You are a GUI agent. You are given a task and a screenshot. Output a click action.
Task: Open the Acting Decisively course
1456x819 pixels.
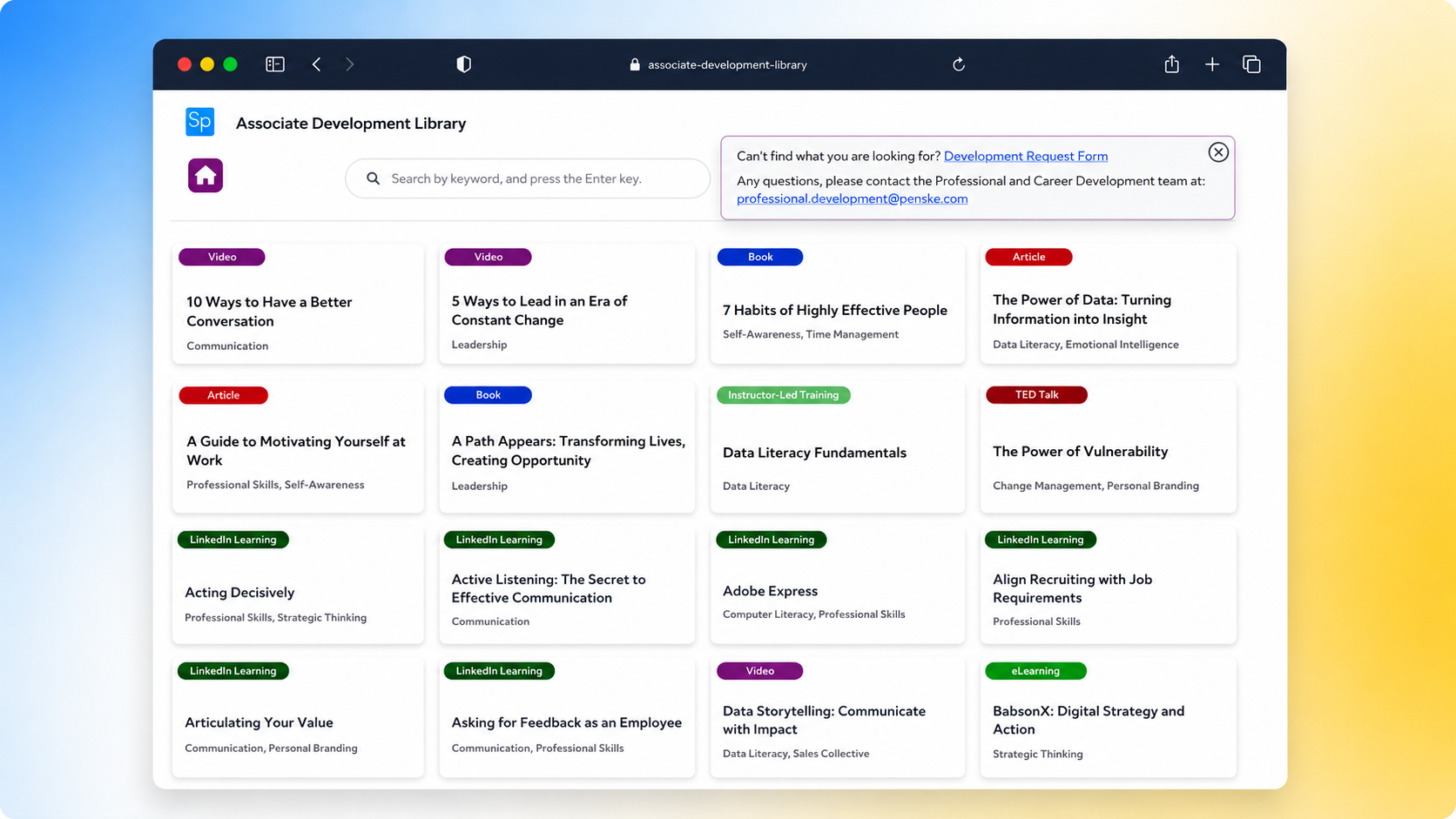(x=299, y=585)
